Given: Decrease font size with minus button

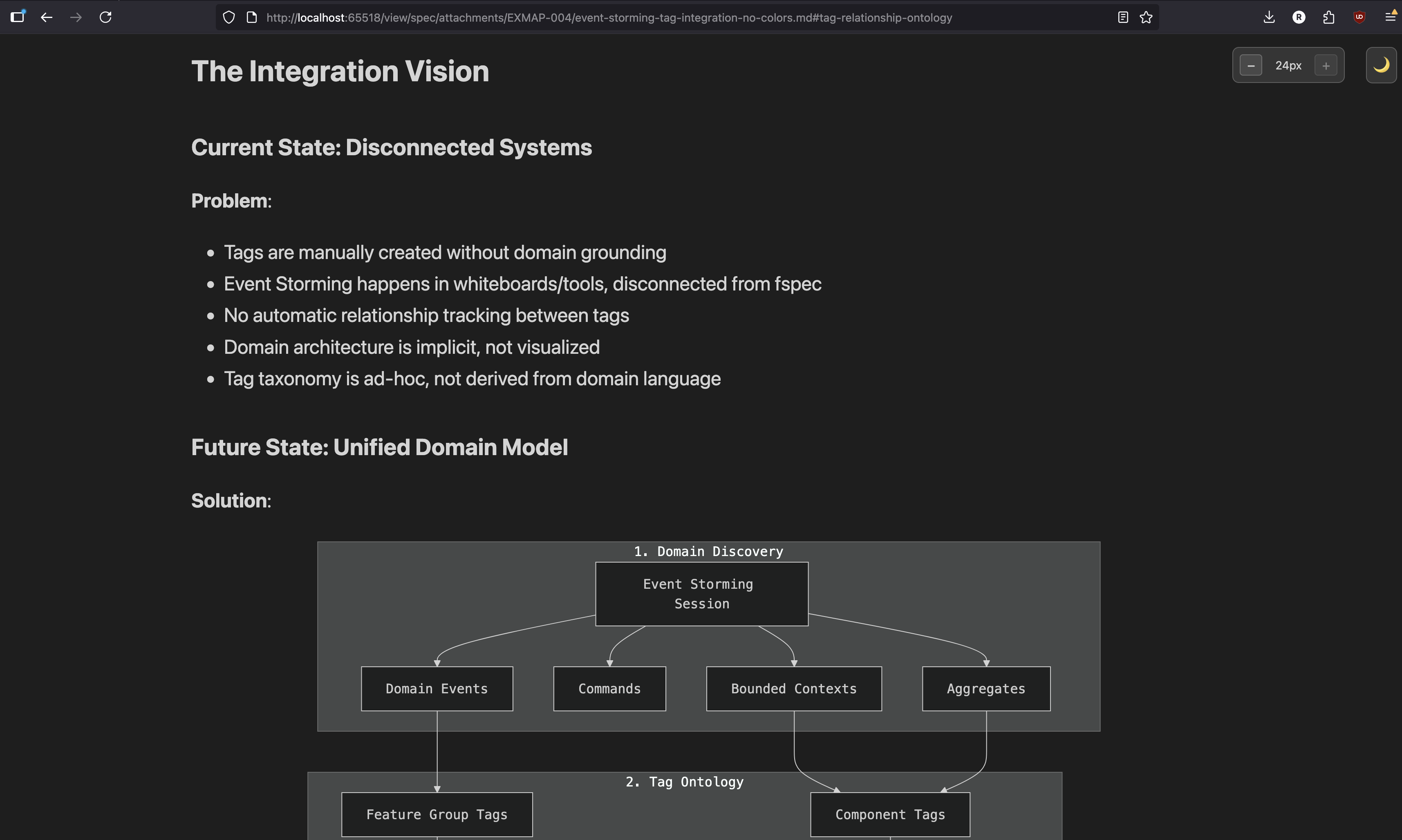Looking at the screenshot, I should click(x=1251, y=66).
